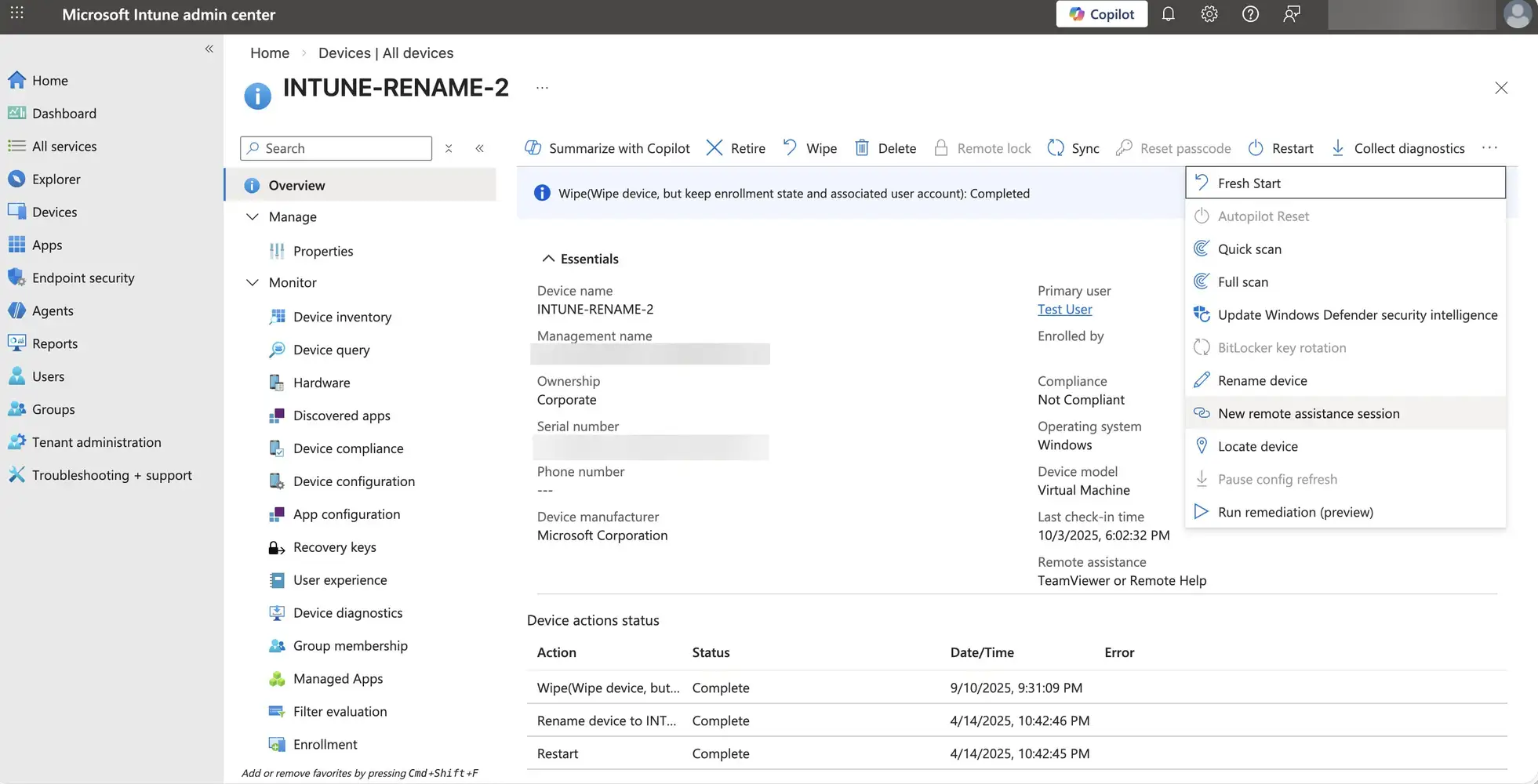
Task: Toggle the command bar overflow ellipsis
Action: [1490, 147]
